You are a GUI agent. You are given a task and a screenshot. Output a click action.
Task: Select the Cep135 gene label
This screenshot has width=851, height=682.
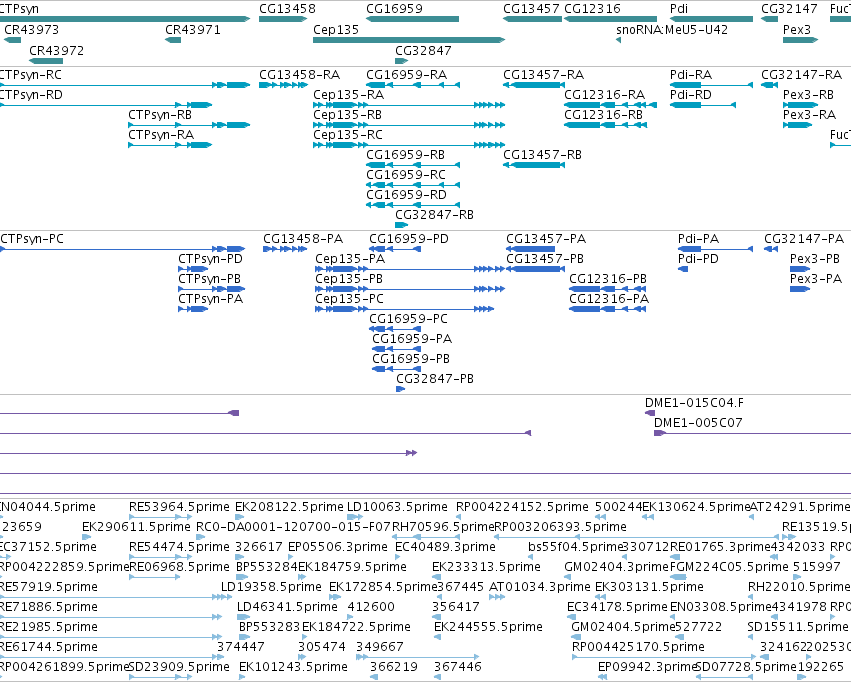(x=336, y=30)
